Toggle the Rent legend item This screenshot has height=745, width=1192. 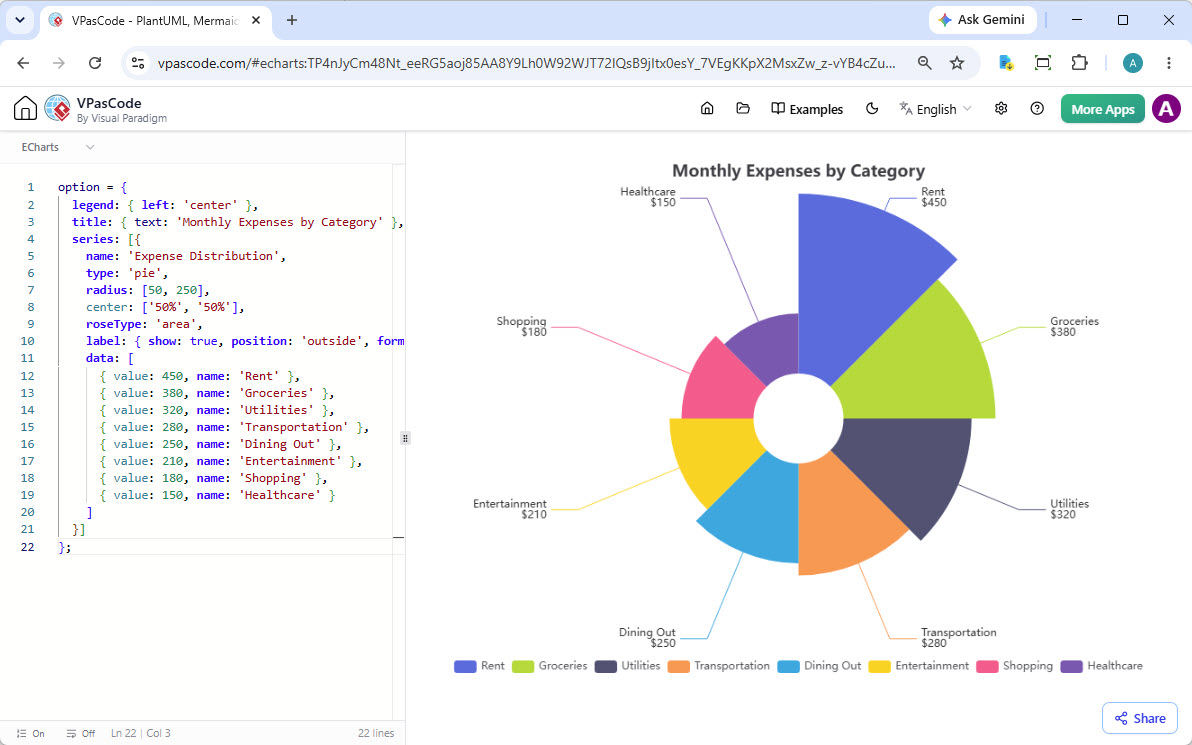coord(479,666)
